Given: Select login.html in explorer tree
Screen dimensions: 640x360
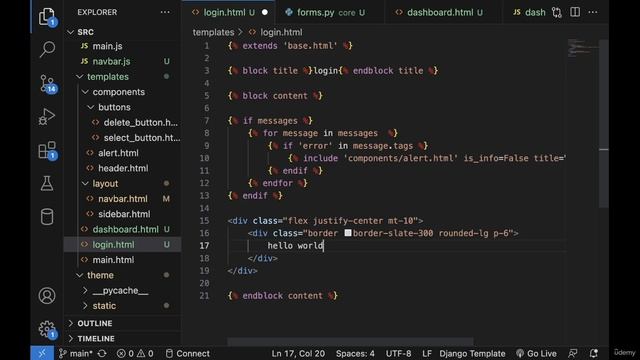Looking at the screenshot, I should point(122,244).
